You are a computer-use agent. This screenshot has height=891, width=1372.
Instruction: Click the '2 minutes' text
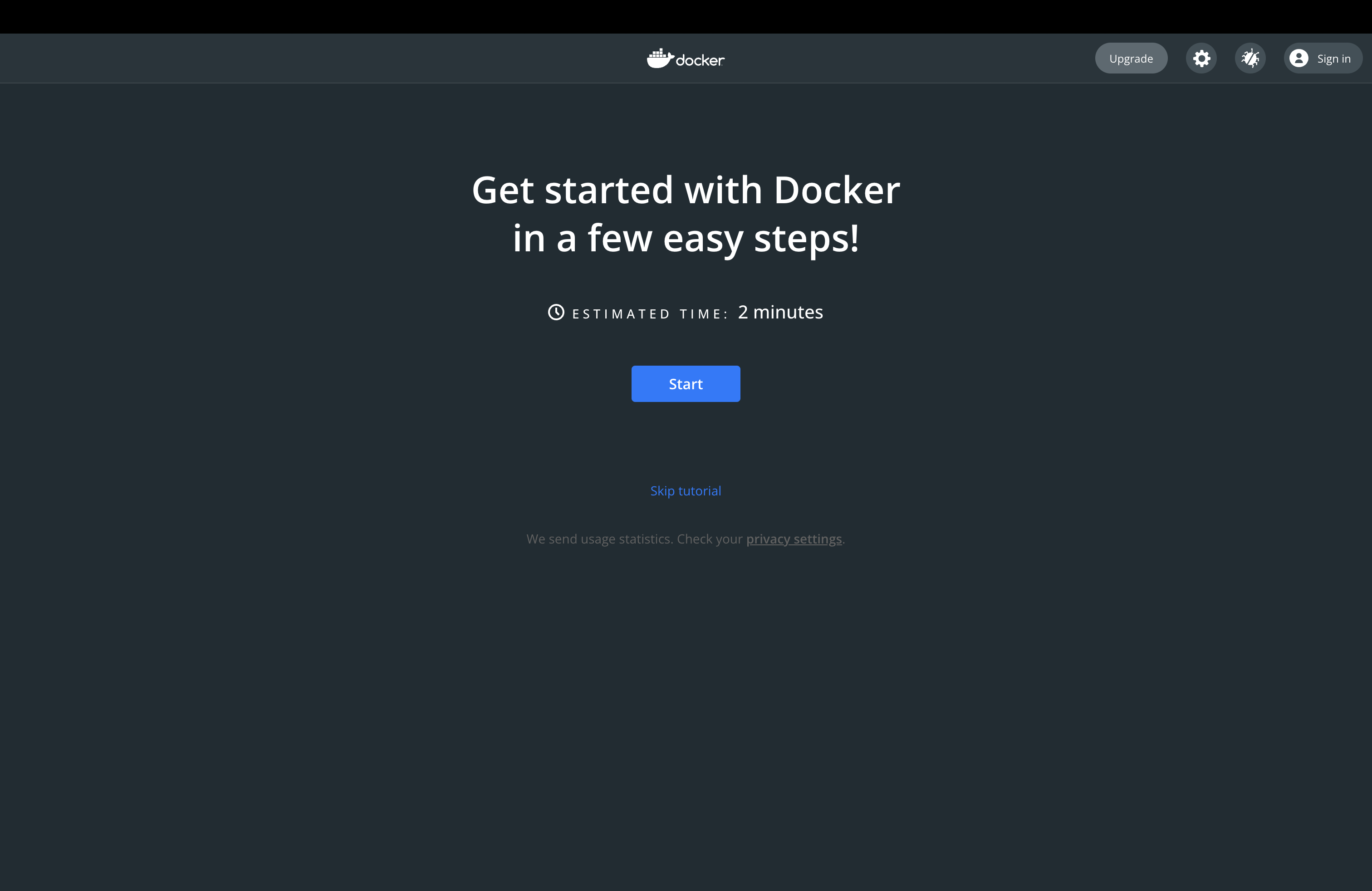(x=780, y=313)
